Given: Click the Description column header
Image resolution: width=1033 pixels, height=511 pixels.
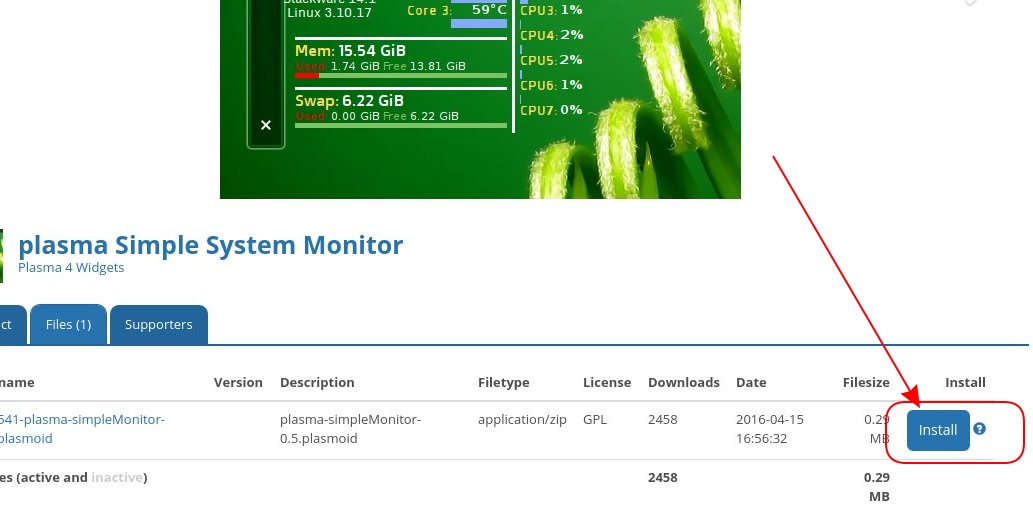Looking at the screenshot, I should pos(317,383).
